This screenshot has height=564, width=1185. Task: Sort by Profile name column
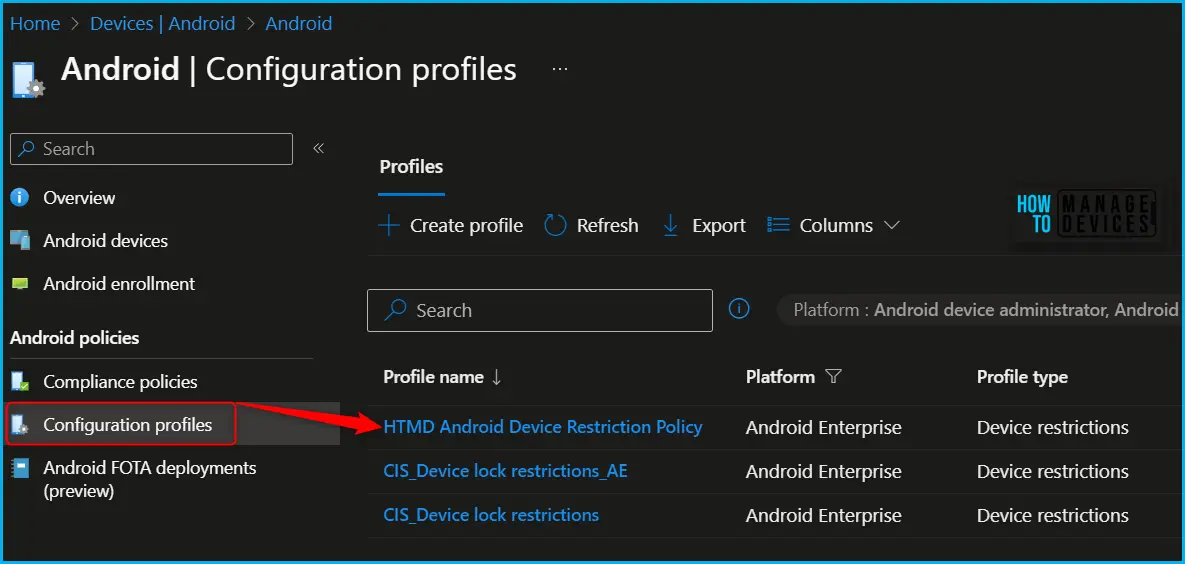(433, 377)
